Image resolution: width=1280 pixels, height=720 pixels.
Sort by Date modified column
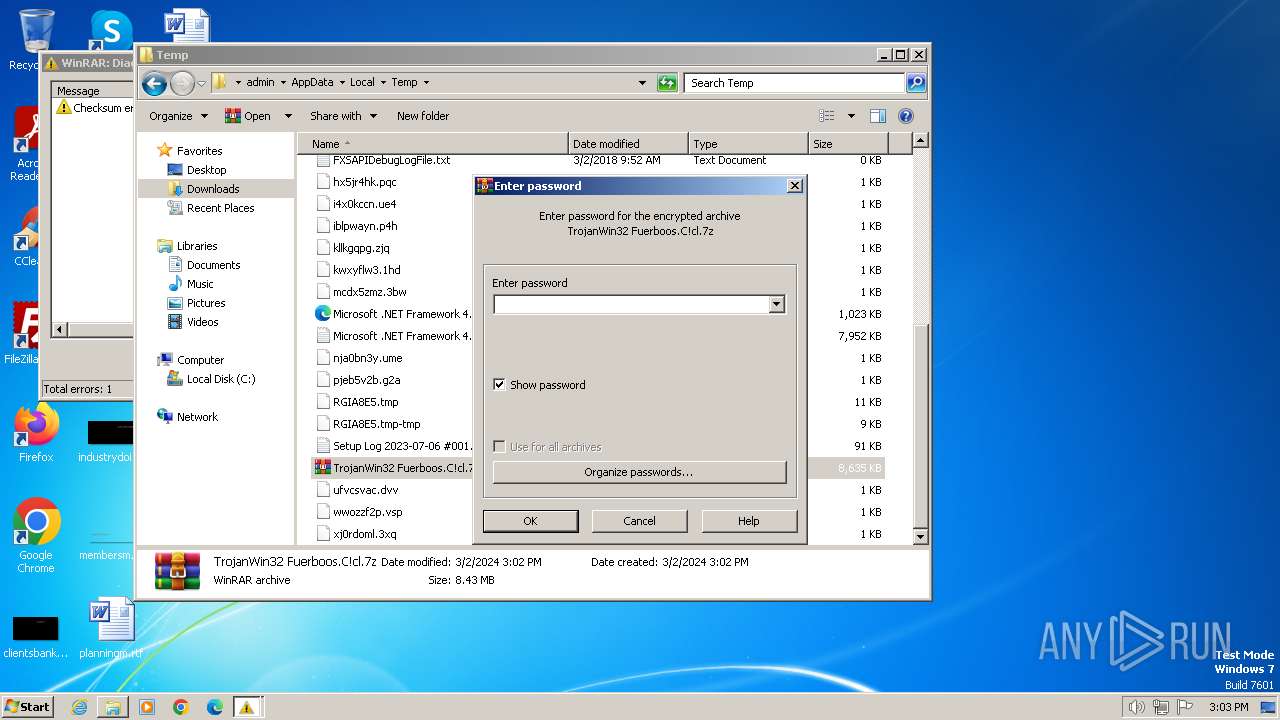[628, 144]
